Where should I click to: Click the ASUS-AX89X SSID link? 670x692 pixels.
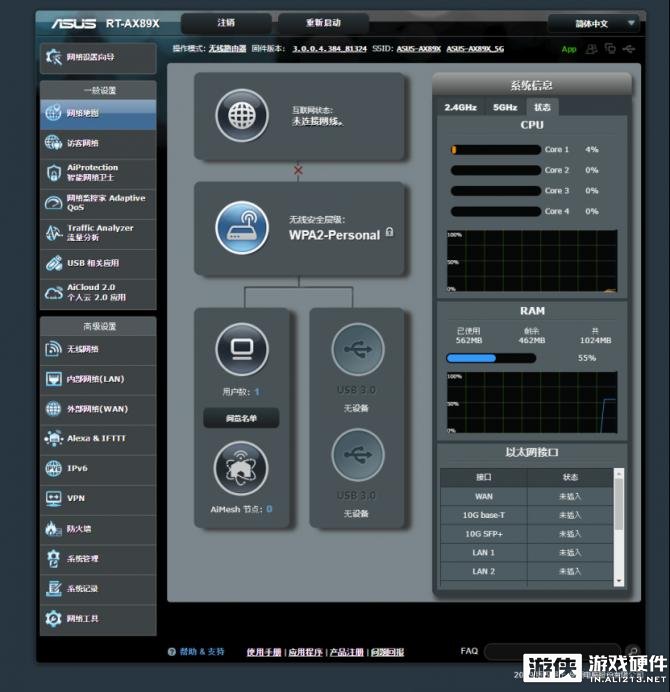click(x=418, y=49)
